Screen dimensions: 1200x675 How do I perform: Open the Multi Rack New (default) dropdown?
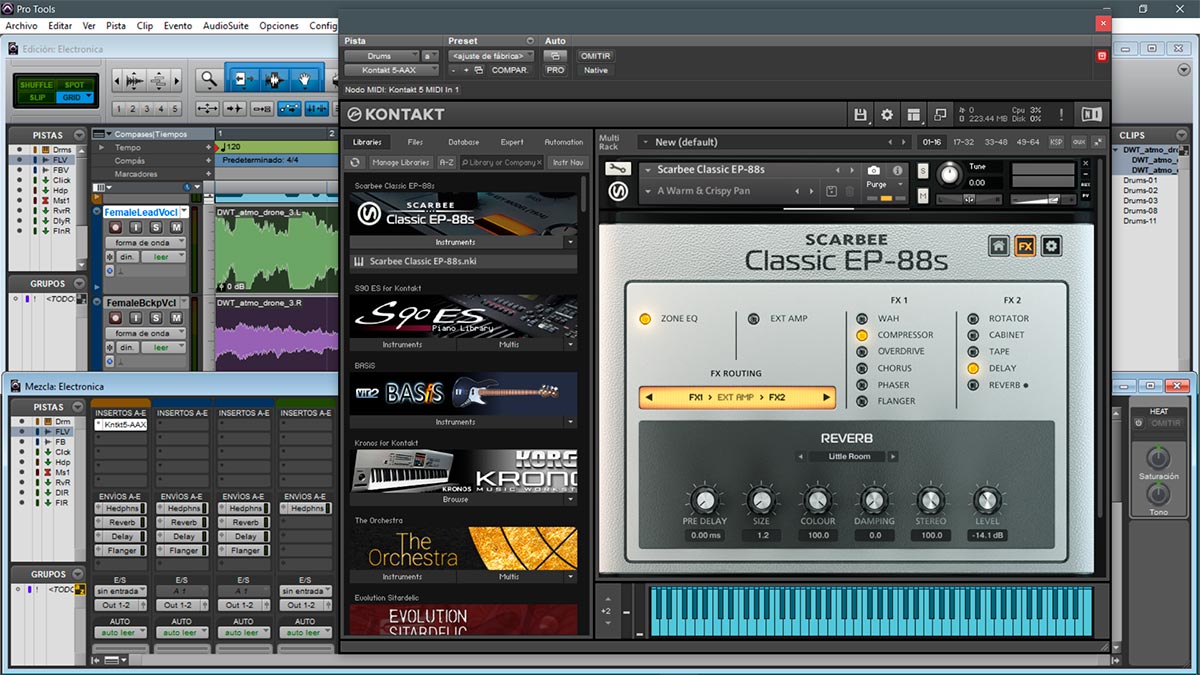(x=777, y=142)
